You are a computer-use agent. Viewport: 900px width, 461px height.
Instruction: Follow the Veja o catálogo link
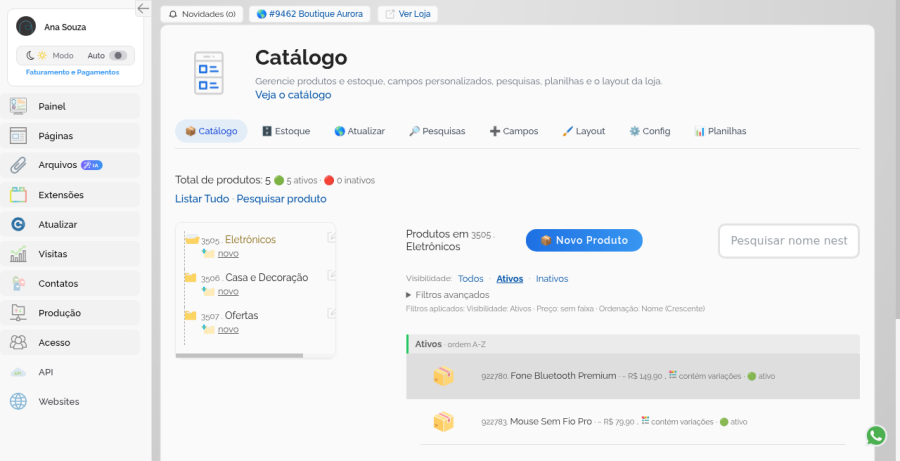(x=293, y=95)
